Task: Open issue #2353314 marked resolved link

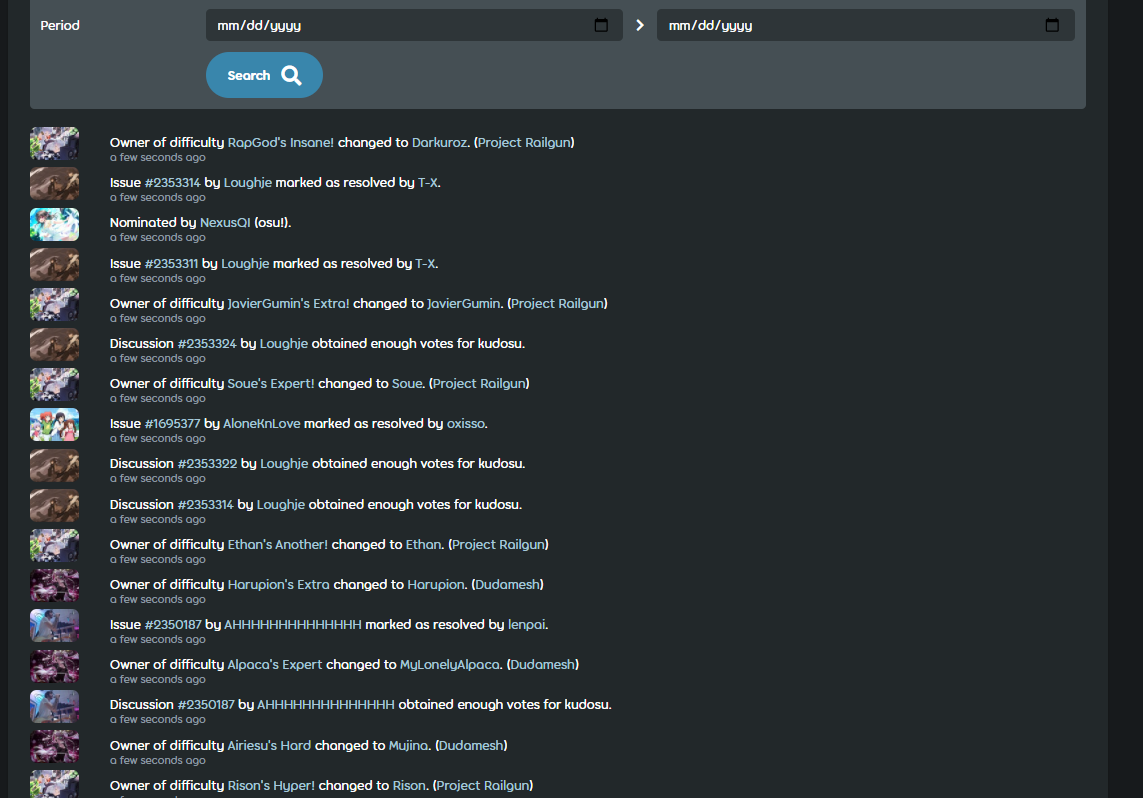Action: click(172, 183)
